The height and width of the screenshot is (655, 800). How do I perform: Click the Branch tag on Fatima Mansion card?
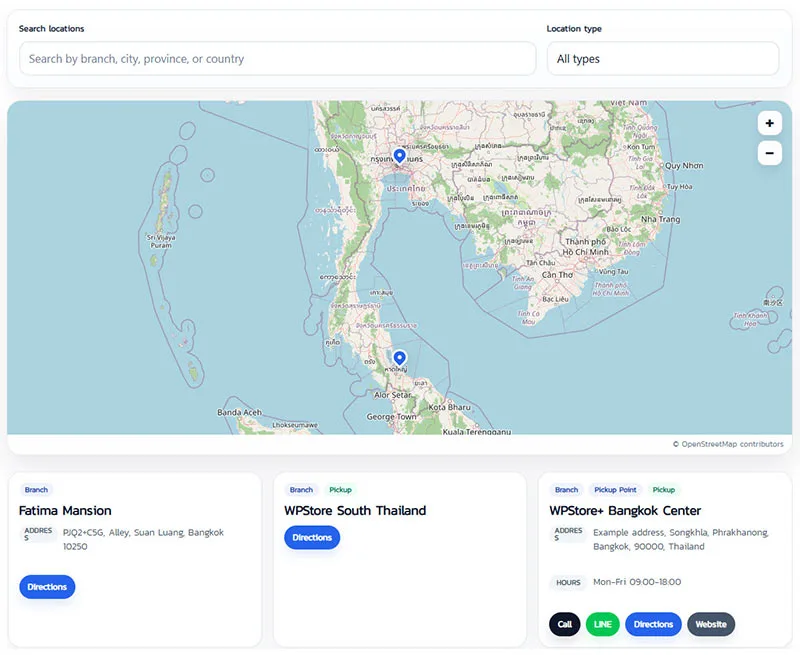(36, 490)
